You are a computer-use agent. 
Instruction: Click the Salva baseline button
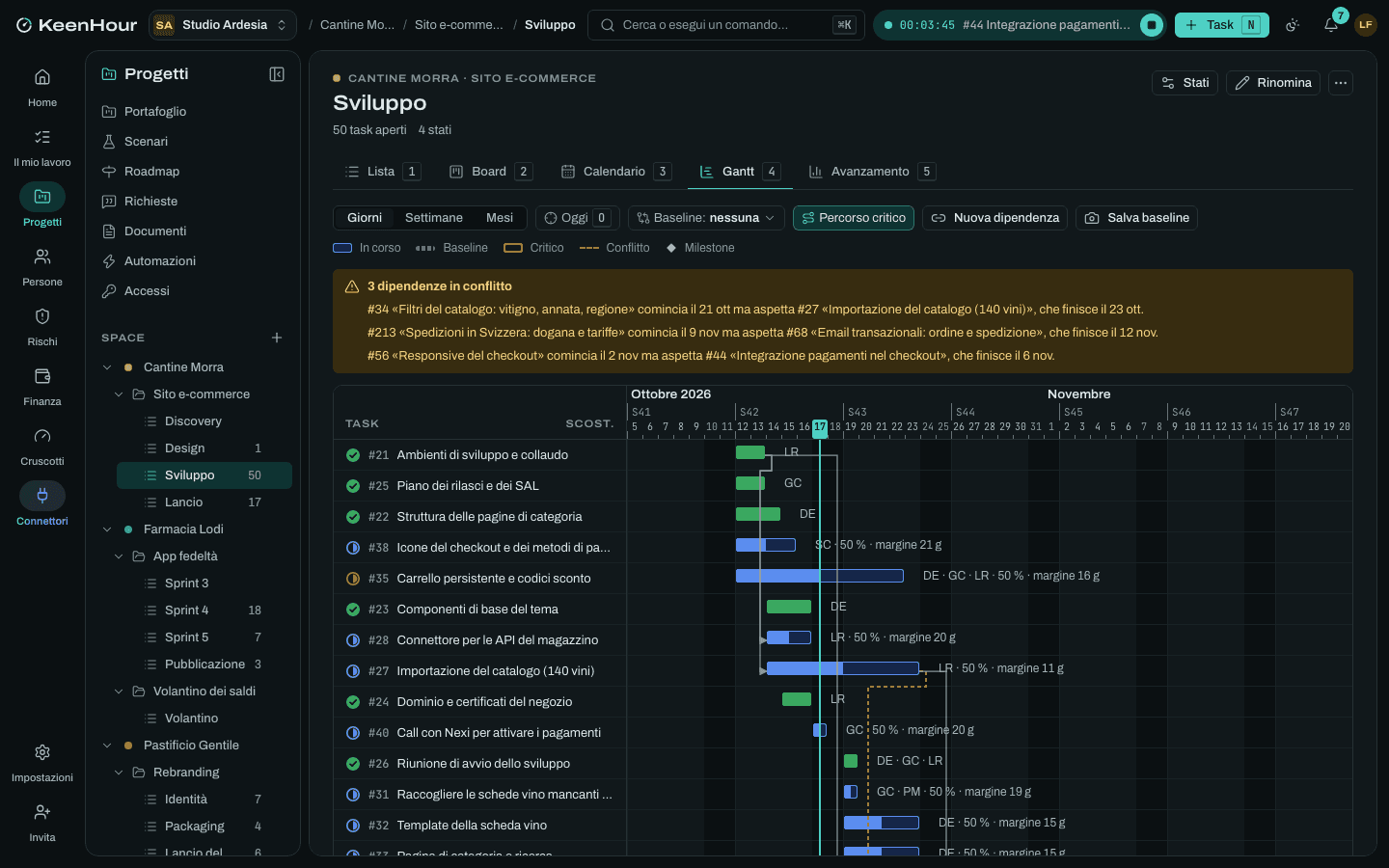click(1136, 218)
